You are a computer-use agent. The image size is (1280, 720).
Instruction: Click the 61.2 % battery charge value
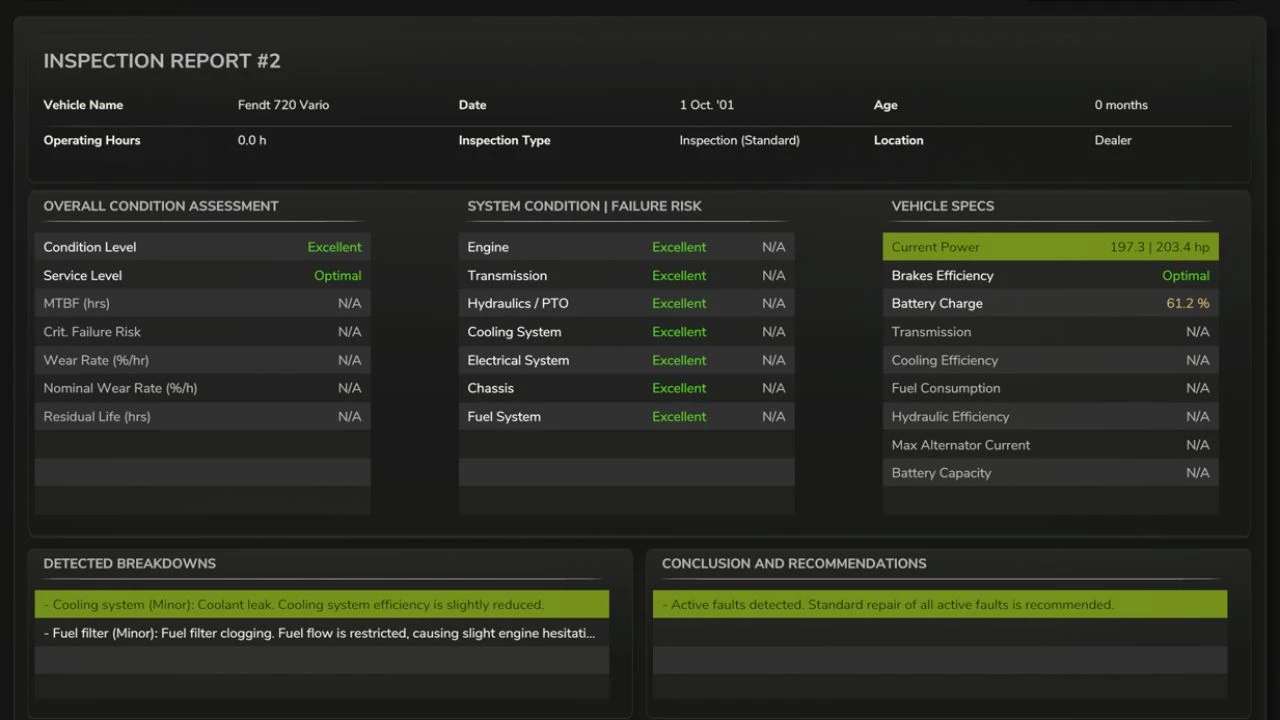[1188, 303]
